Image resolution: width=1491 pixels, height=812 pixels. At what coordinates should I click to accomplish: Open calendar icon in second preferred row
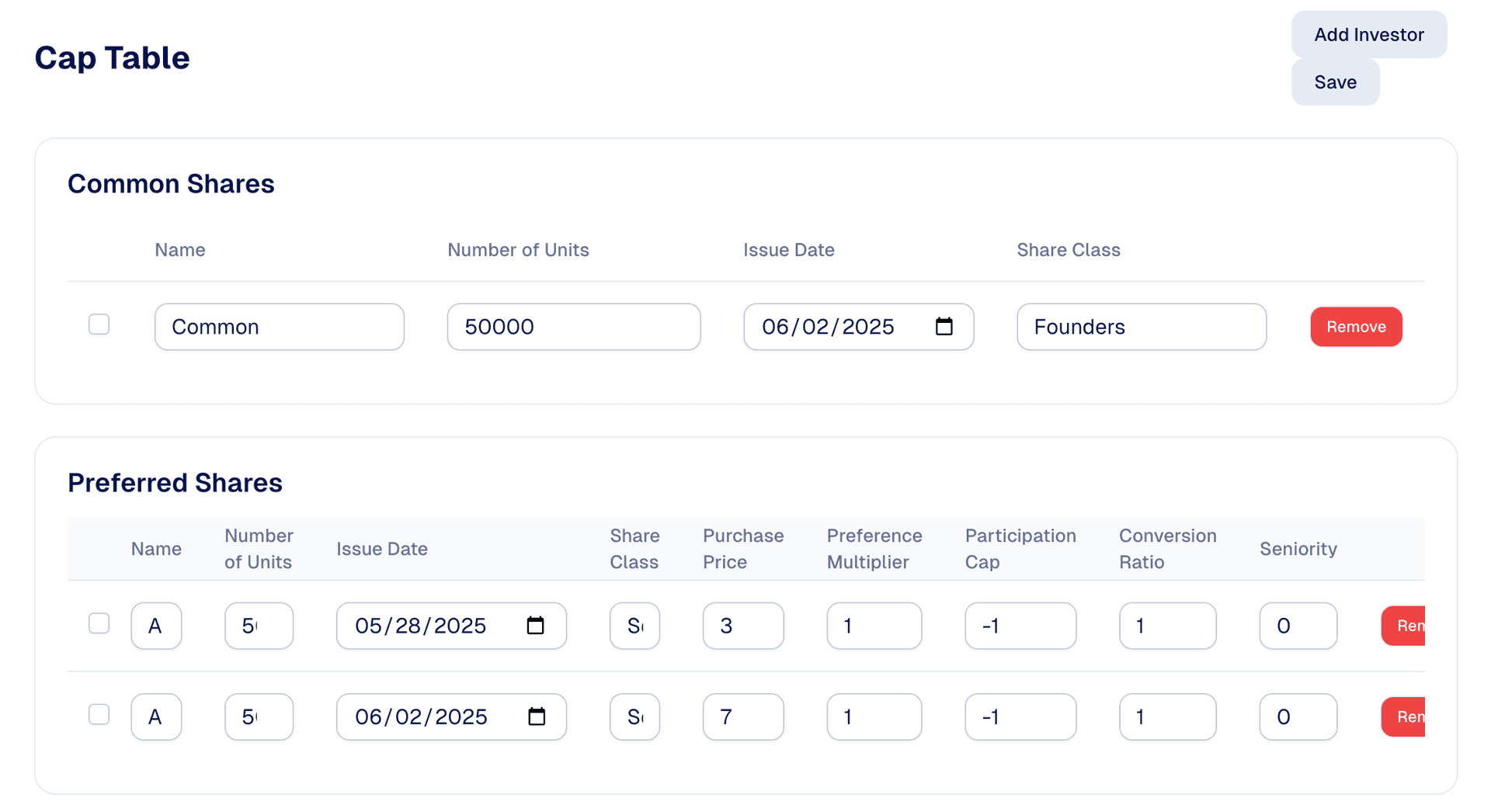click(536, 717)
